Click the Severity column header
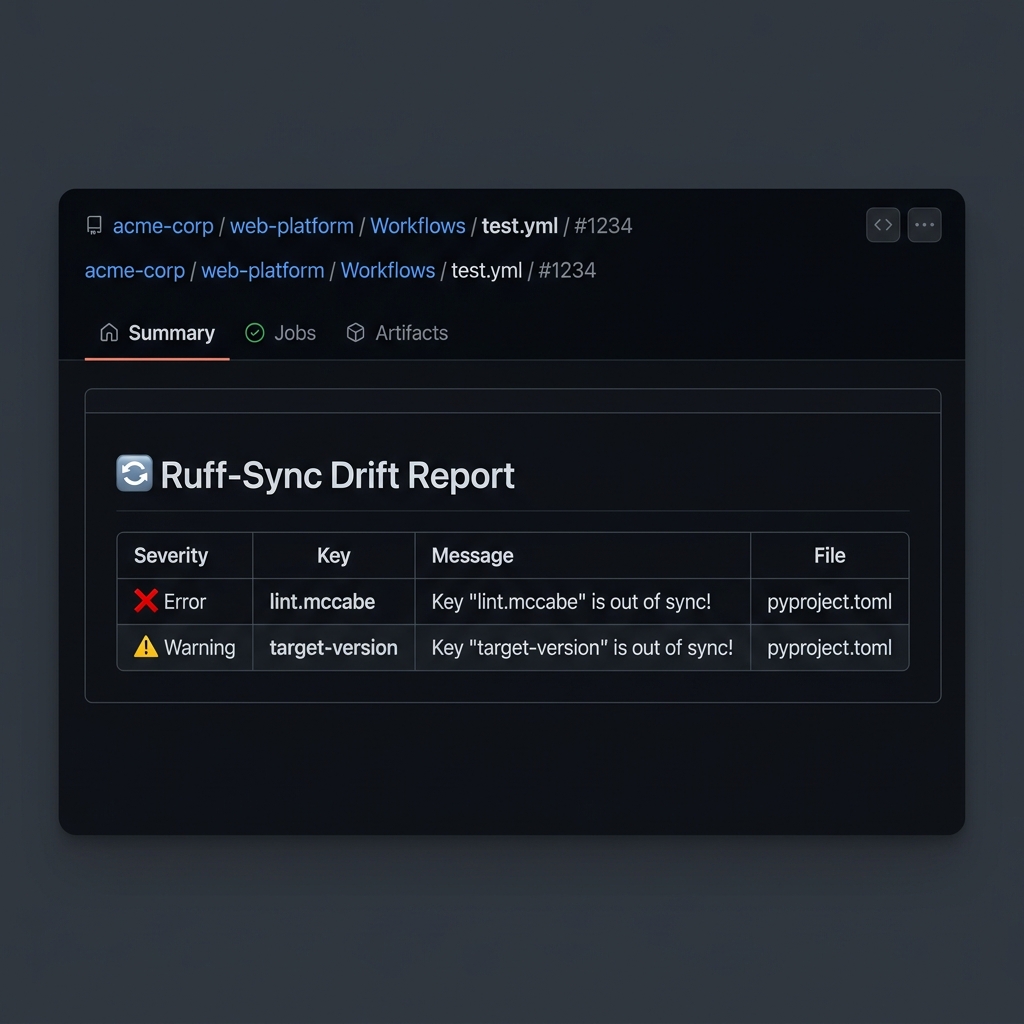The height and width of the screenshot is (1024, 1024). click(170, 555)
